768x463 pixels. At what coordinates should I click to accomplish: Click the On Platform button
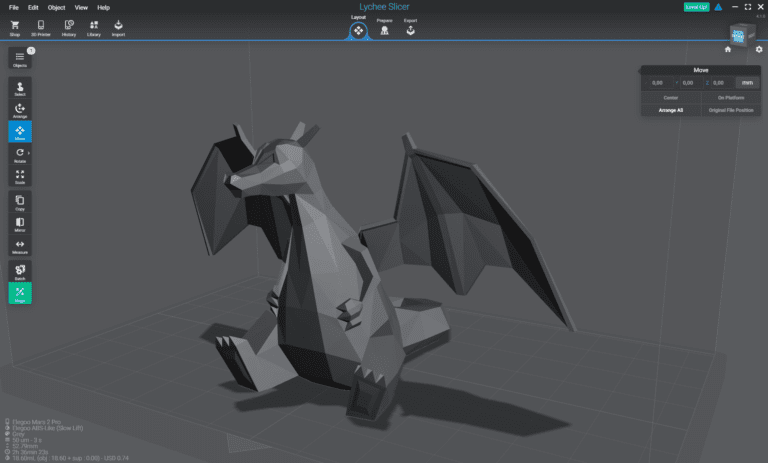tap(731, 97)
